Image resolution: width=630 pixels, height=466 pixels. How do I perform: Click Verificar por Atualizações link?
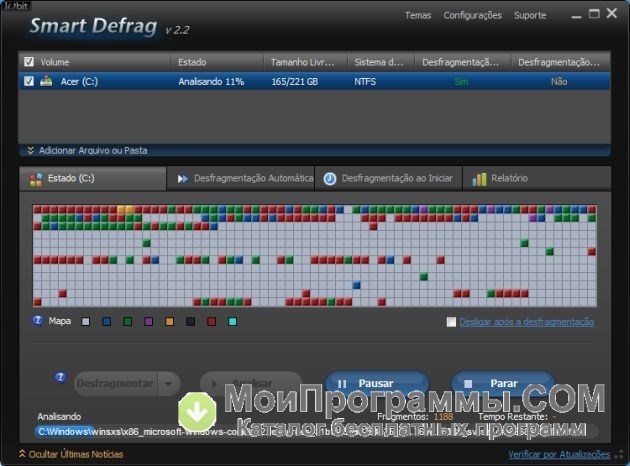click(559, 454)
